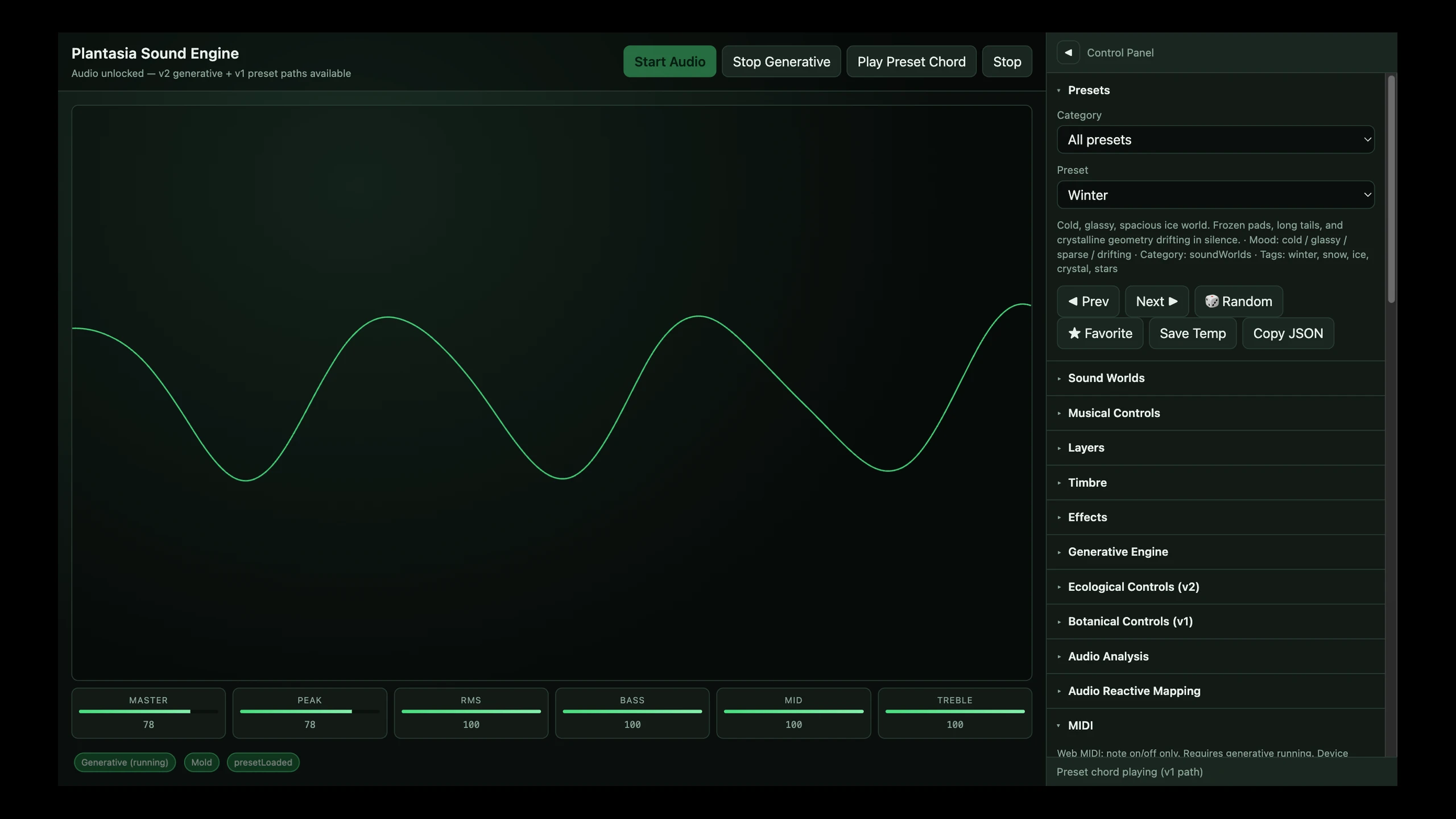
Task: Click the TREBLE meter card
Action: pyautogui.click(x=955, y=713)
